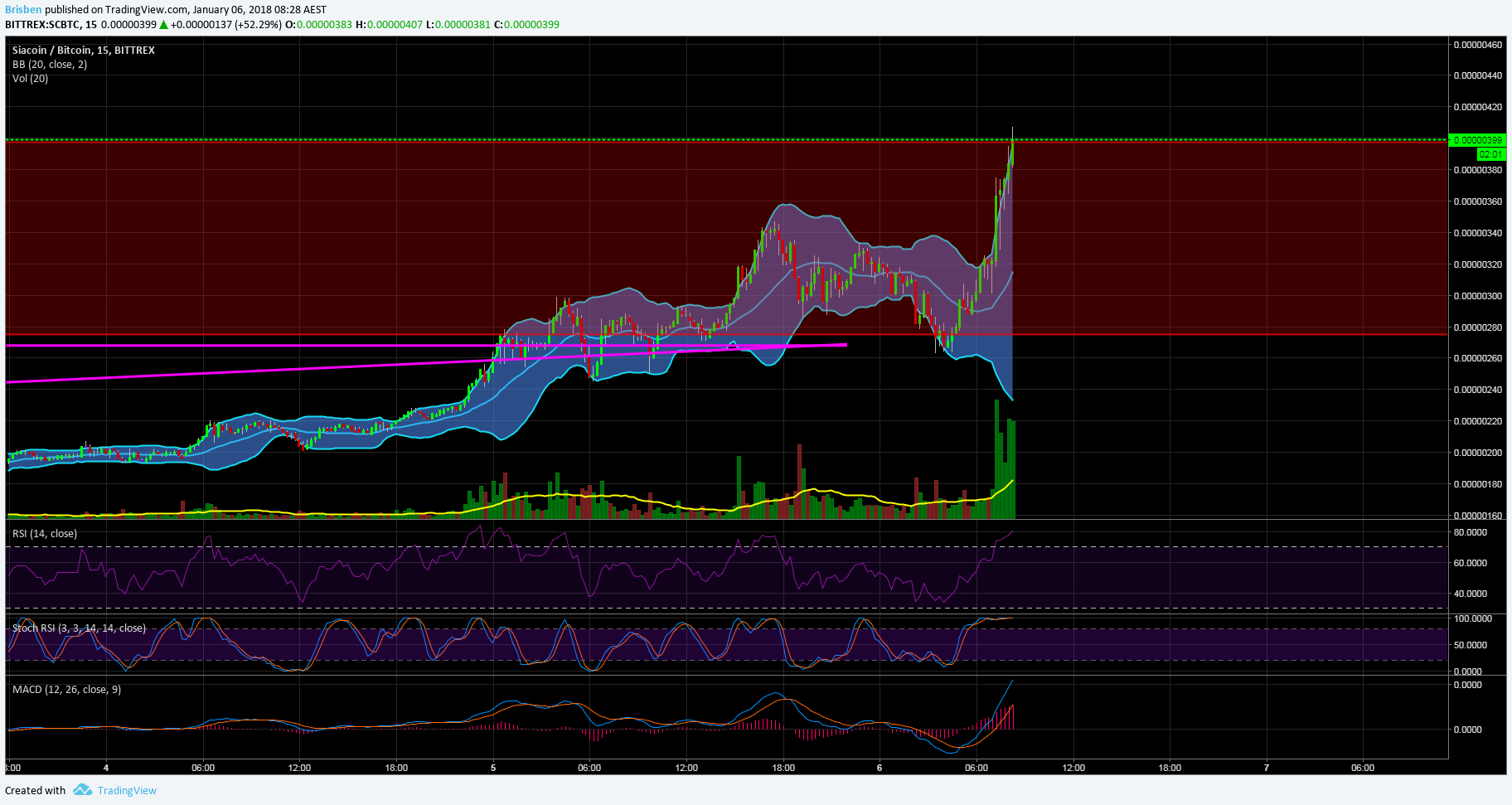This screenshot has width=1512, height=805.
Task: Click price axis label 0.00000220
Action: pos(1477,421)
